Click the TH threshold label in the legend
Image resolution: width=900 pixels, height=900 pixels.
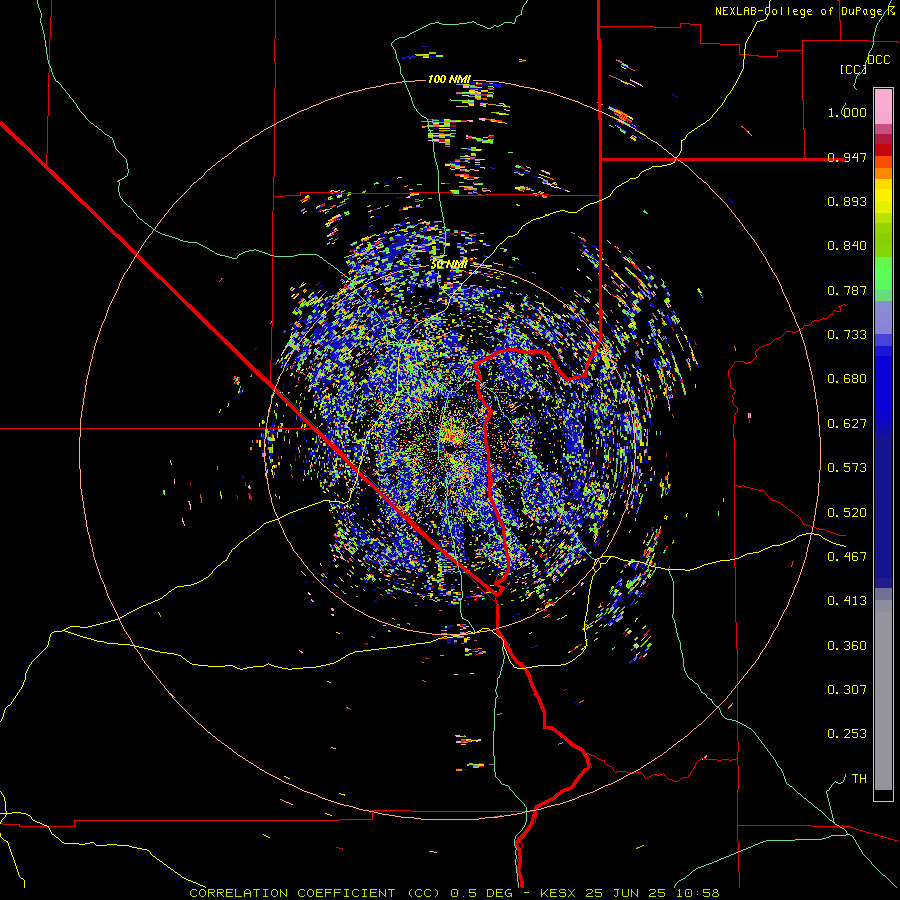(859, 779)
